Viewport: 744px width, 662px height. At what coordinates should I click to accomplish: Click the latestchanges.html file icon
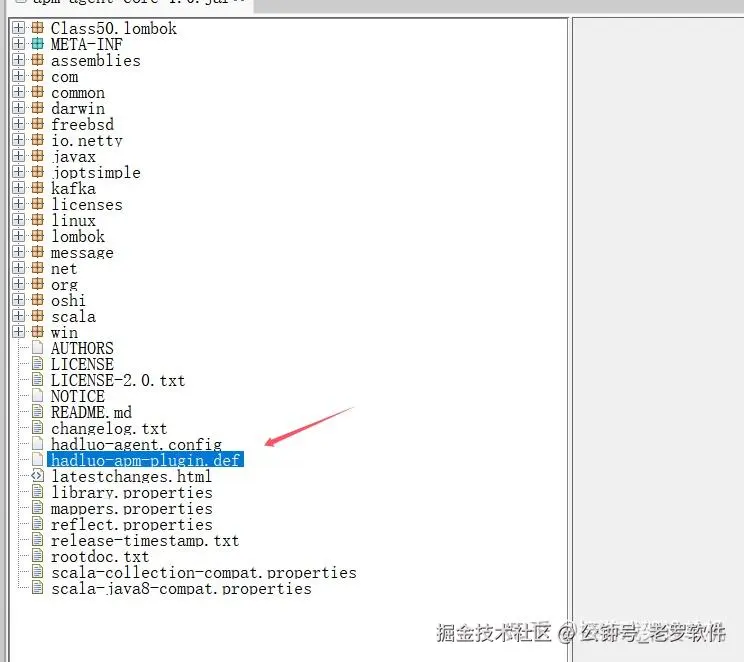[x=37, y=476]
